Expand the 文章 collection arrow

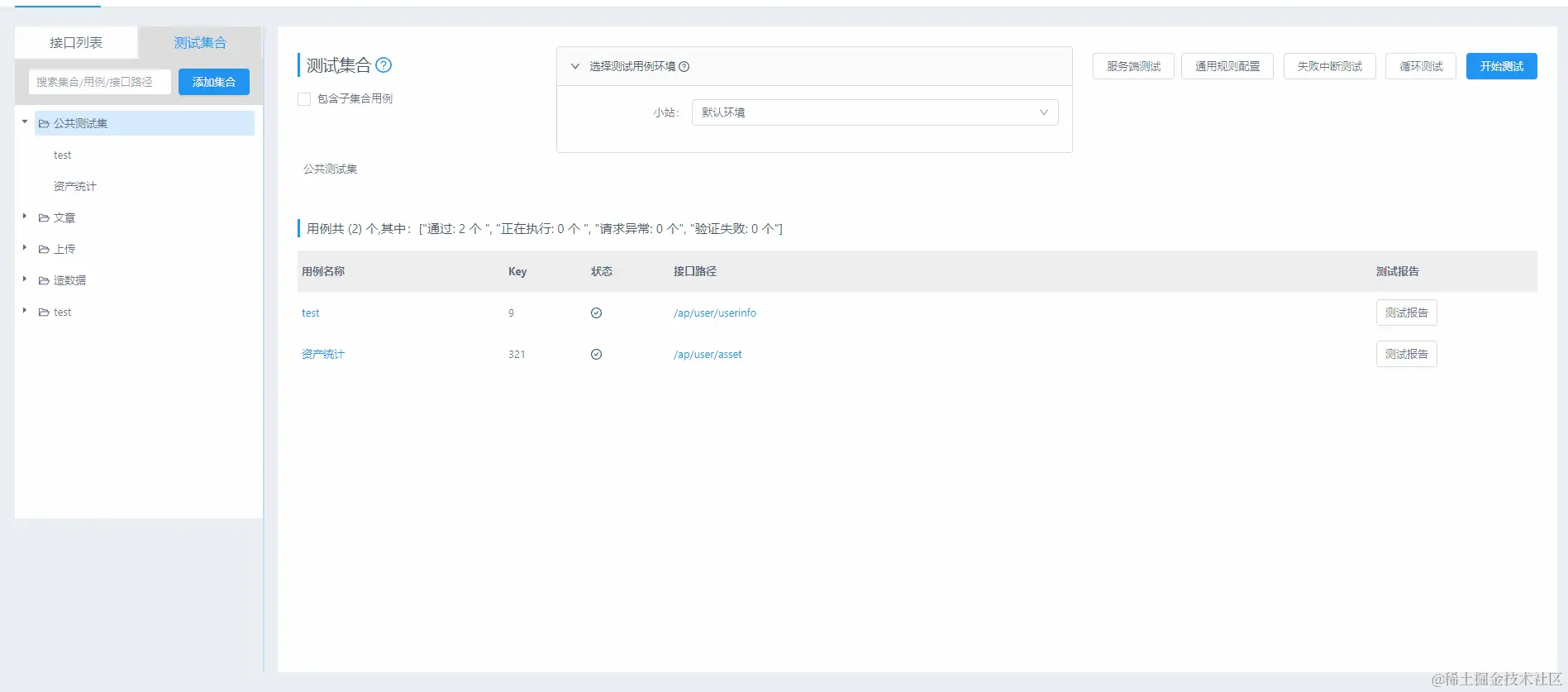(25, 217)
